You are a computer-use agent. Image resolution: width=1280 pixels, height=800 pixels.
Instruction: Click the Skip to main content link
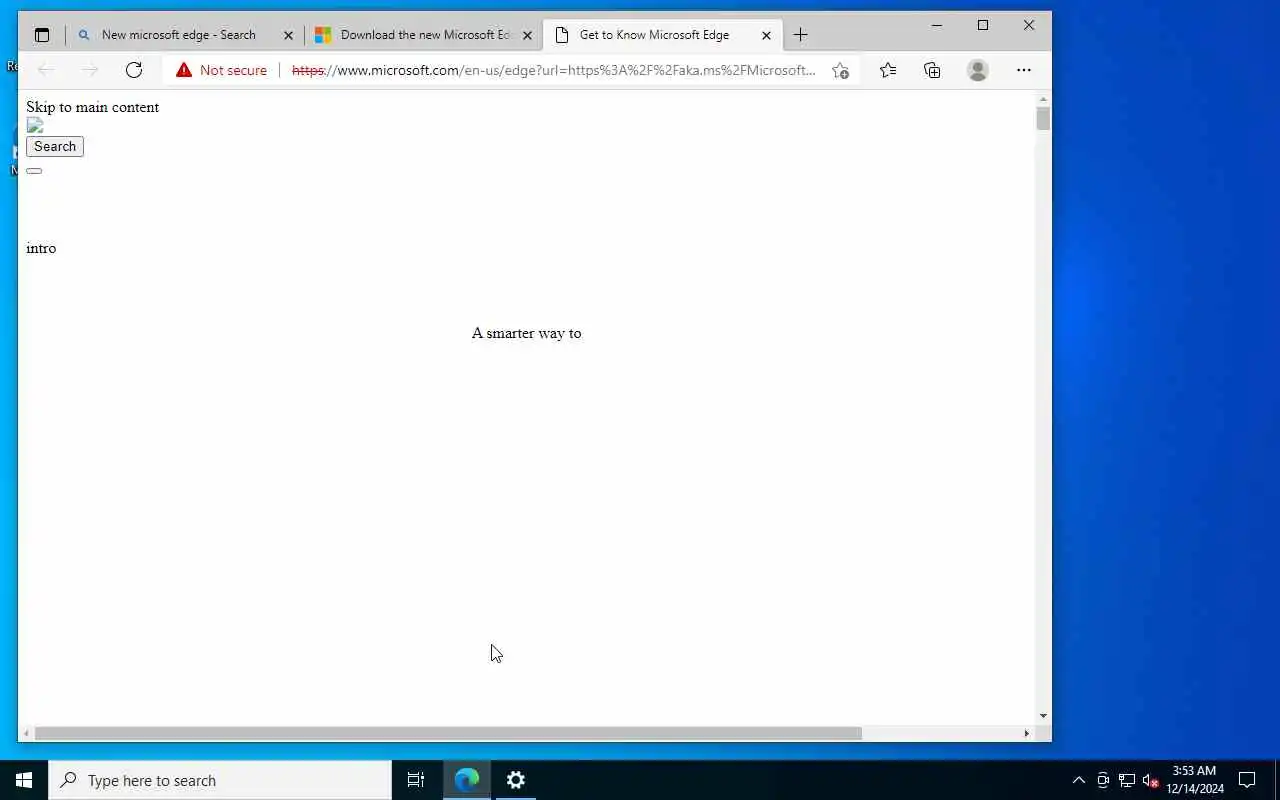pyautogui.click(x=92, y=107)
